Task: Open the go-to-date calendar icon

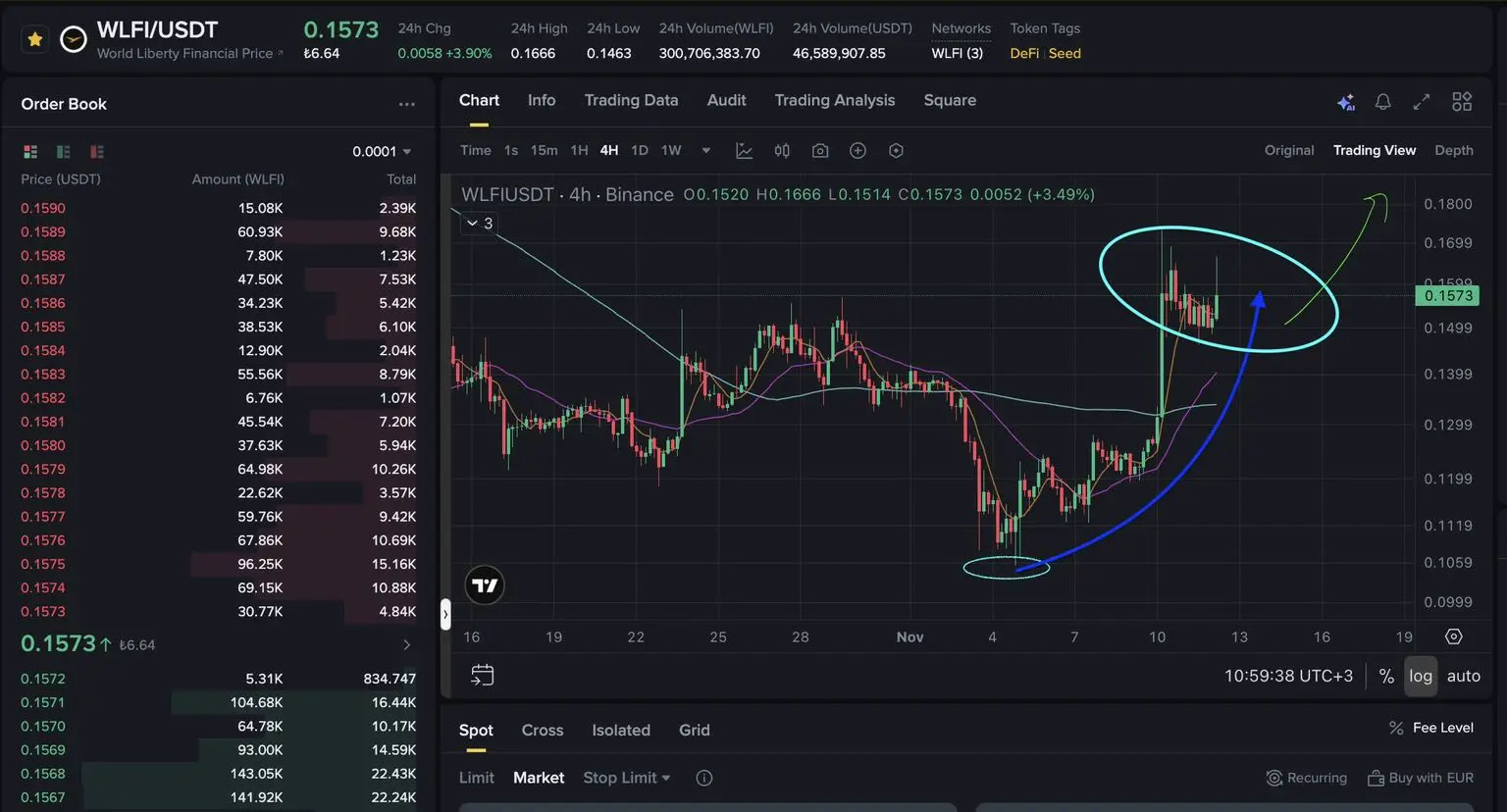Action: click(x=482, y=675)
